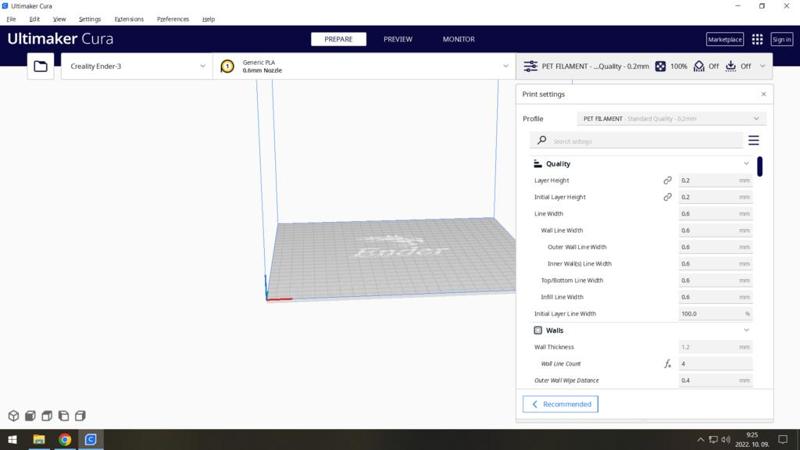Screen dimensions: 800x450
Task: Click link icon beside Layer Height
Action: coord(667,181)
